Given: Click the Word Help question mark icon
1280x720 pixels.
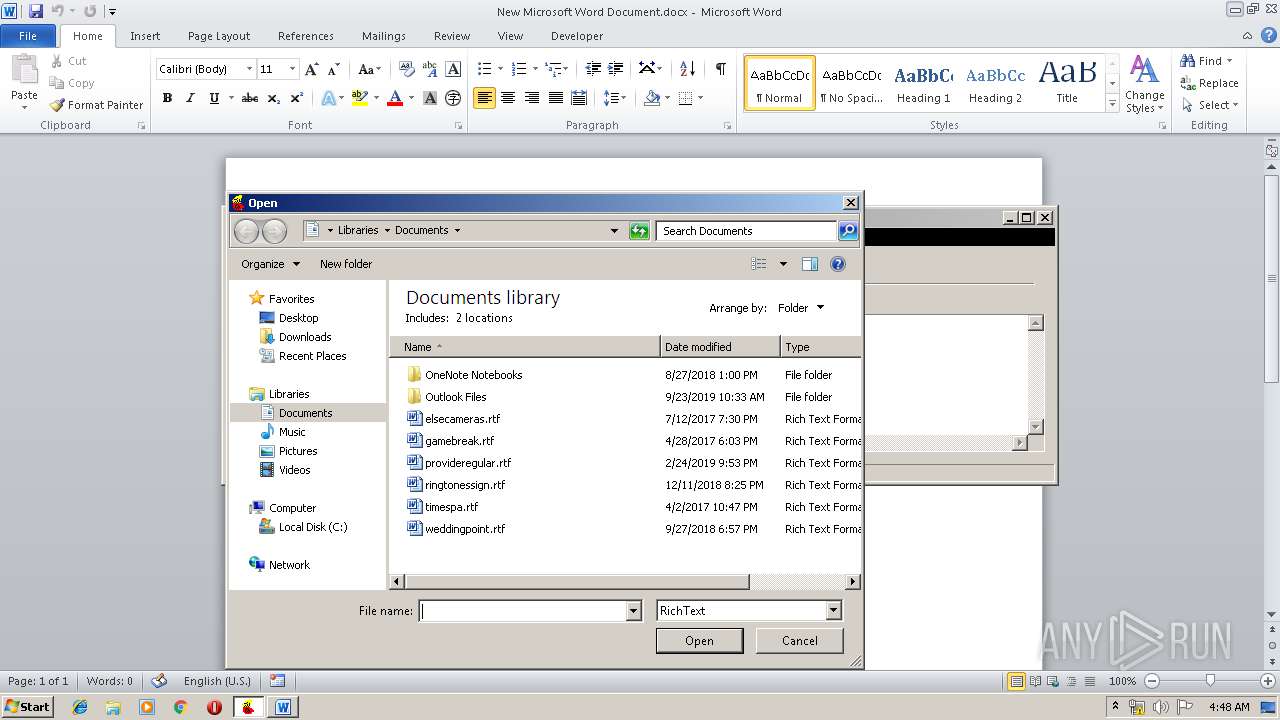Looking at the screenshot, I should (1270, 36).
